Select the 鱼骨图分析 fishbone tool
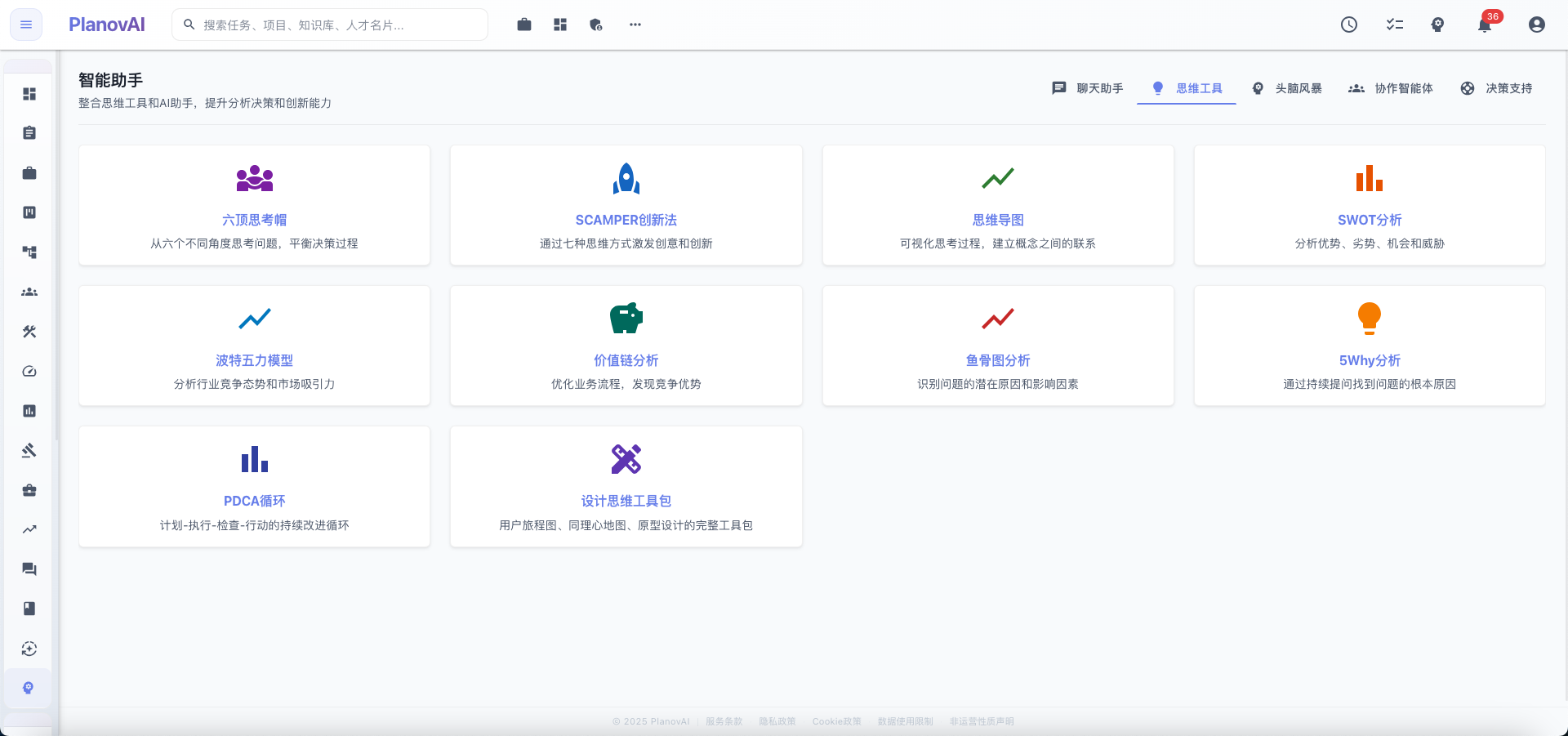 [997, 346]
